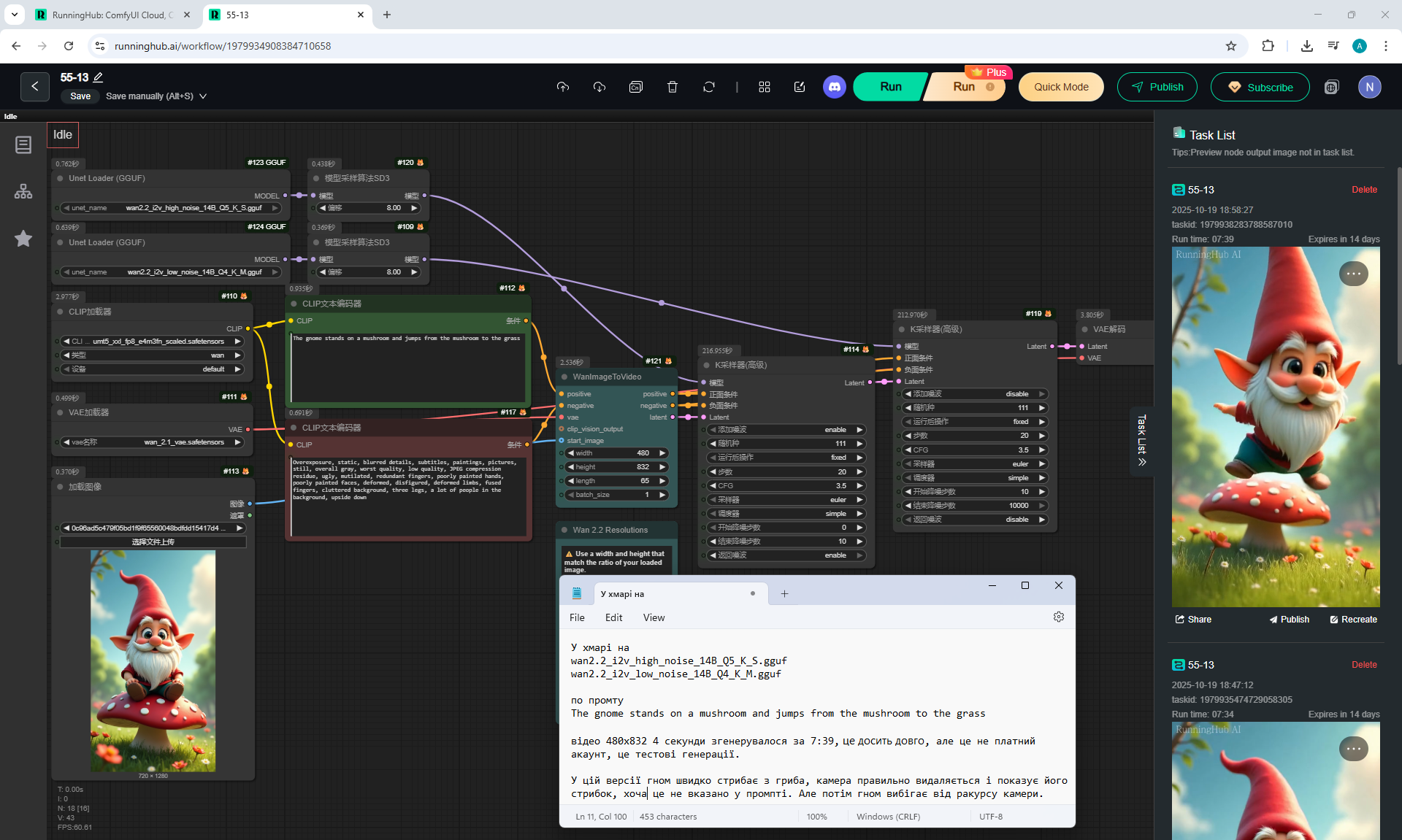This screenshot has height=840, width=1402.
Task: Delete the first 55-13 task entry
Action: [x=1363, y=190]
